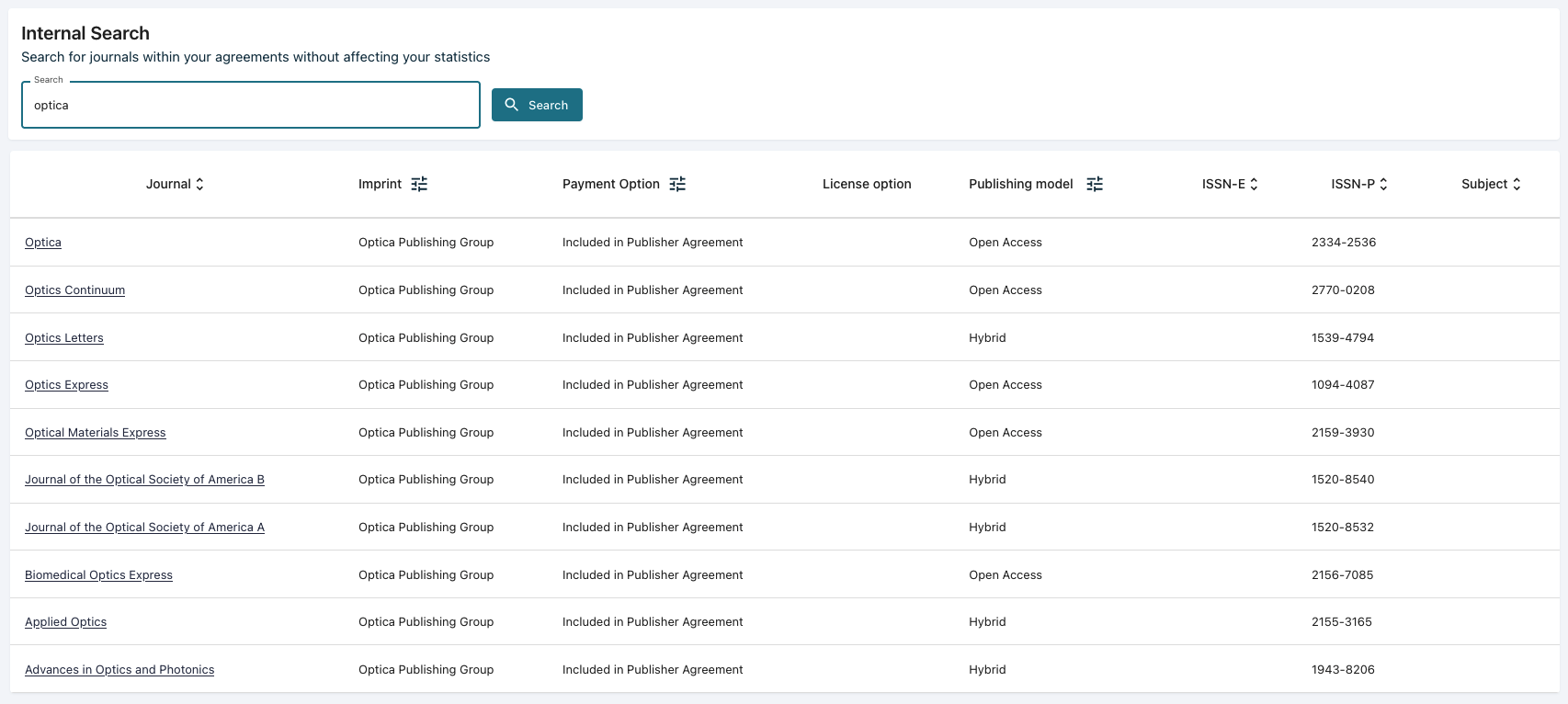Click Optica Publishing Group in Optica row
This screenshot has width=1568, height=704.
point(426,243)
